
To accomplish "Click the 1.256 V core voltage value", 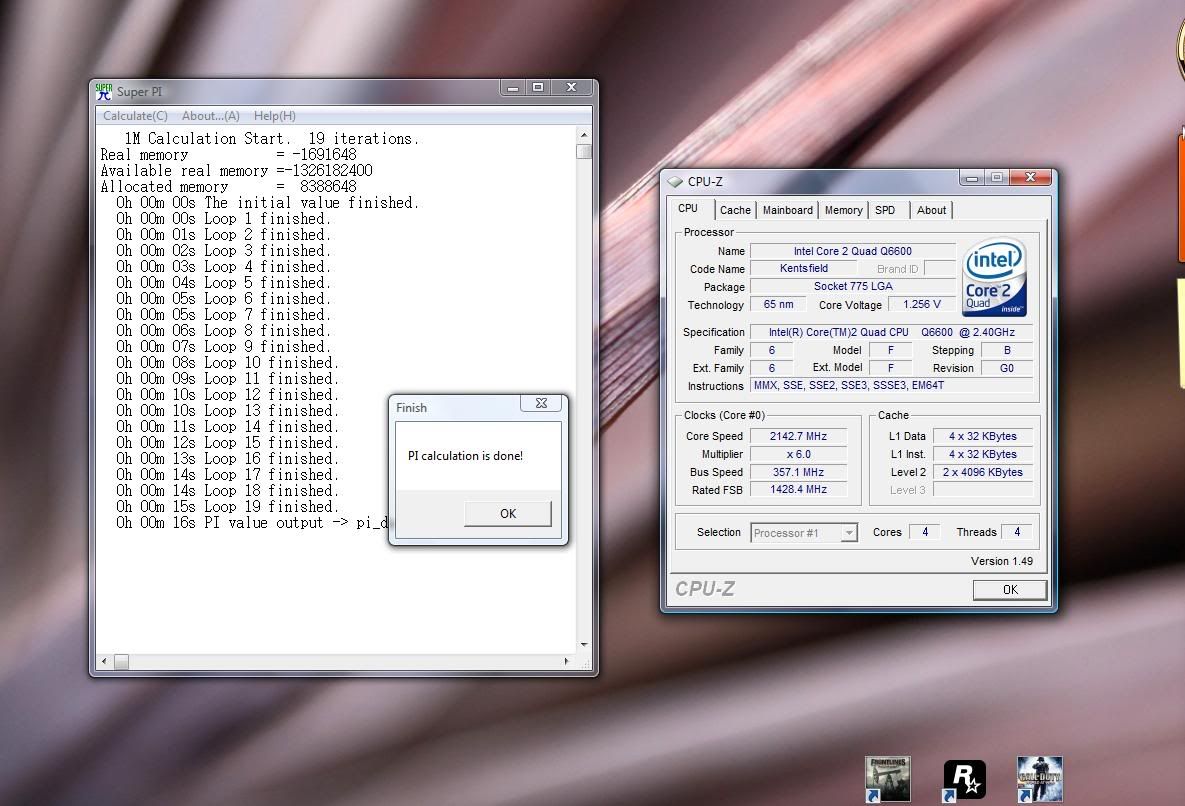I will tap(922, 304).
